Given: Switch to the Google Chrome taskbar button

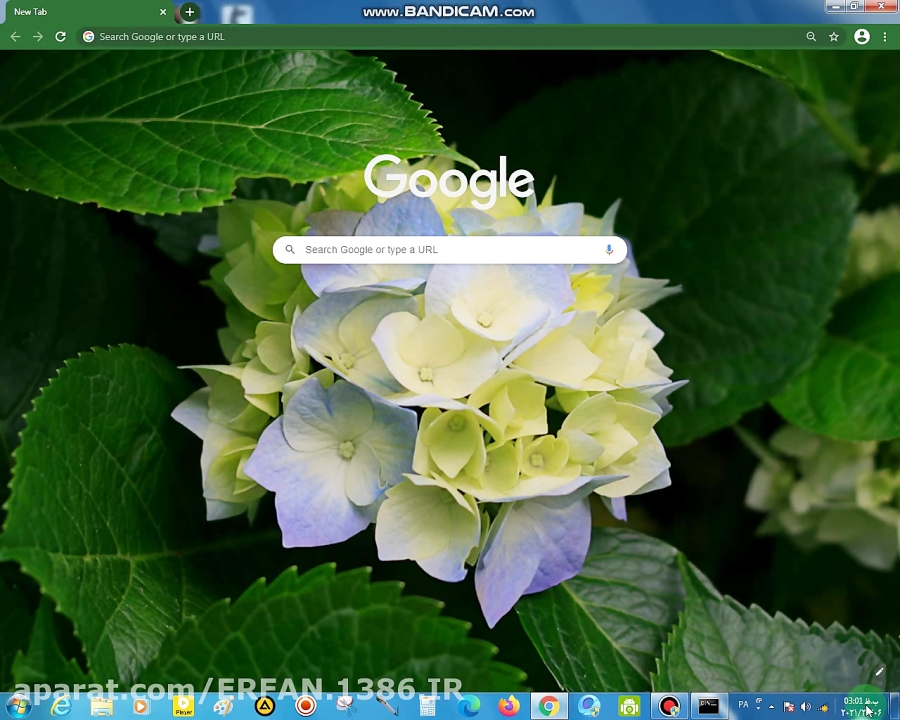Looking at the screenshot, I should click(x=549, y=707).
